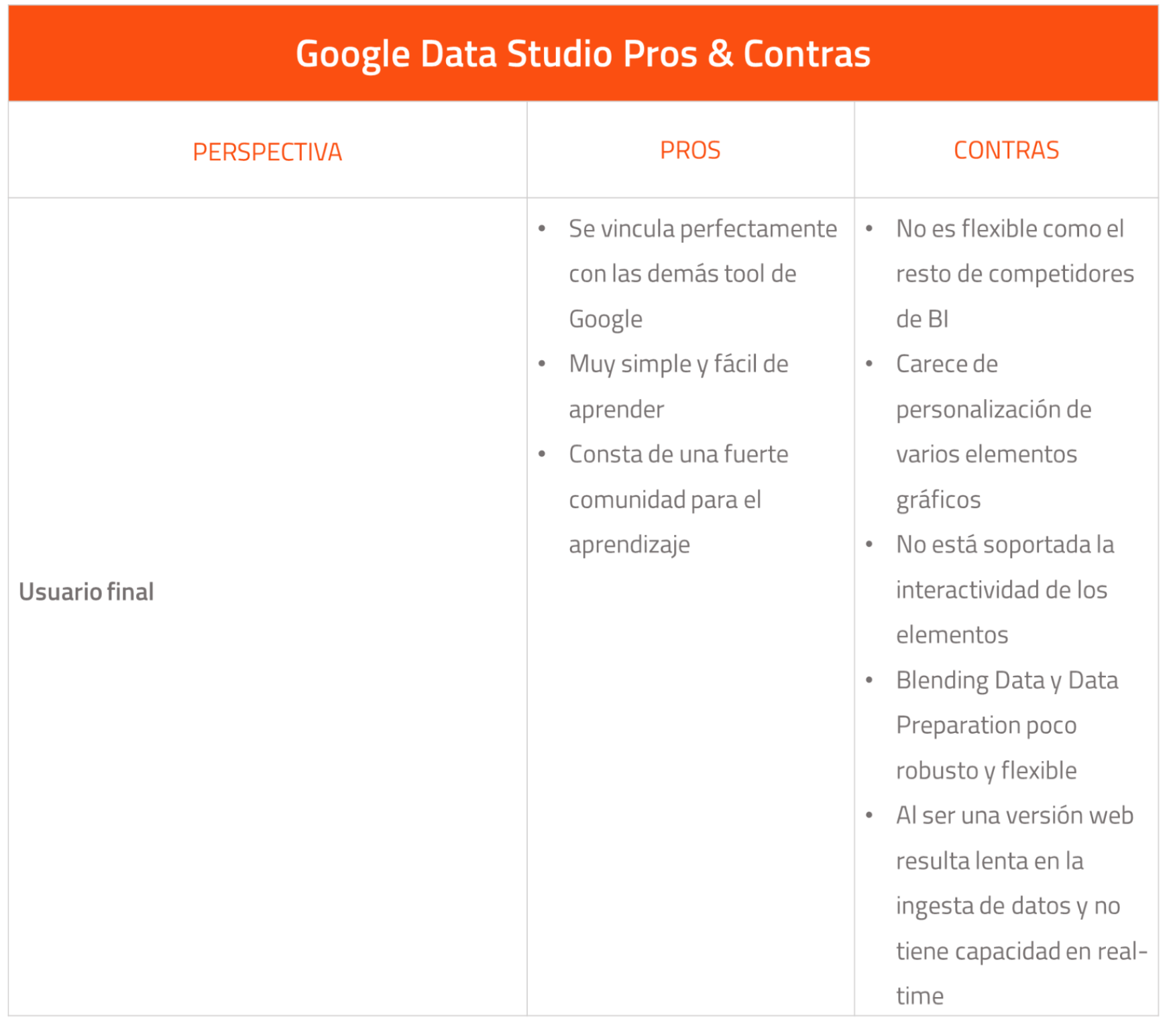This screenshot has width=1173, height=1036.
Task: Click the CONTRAS column header
Action: 1005,150
